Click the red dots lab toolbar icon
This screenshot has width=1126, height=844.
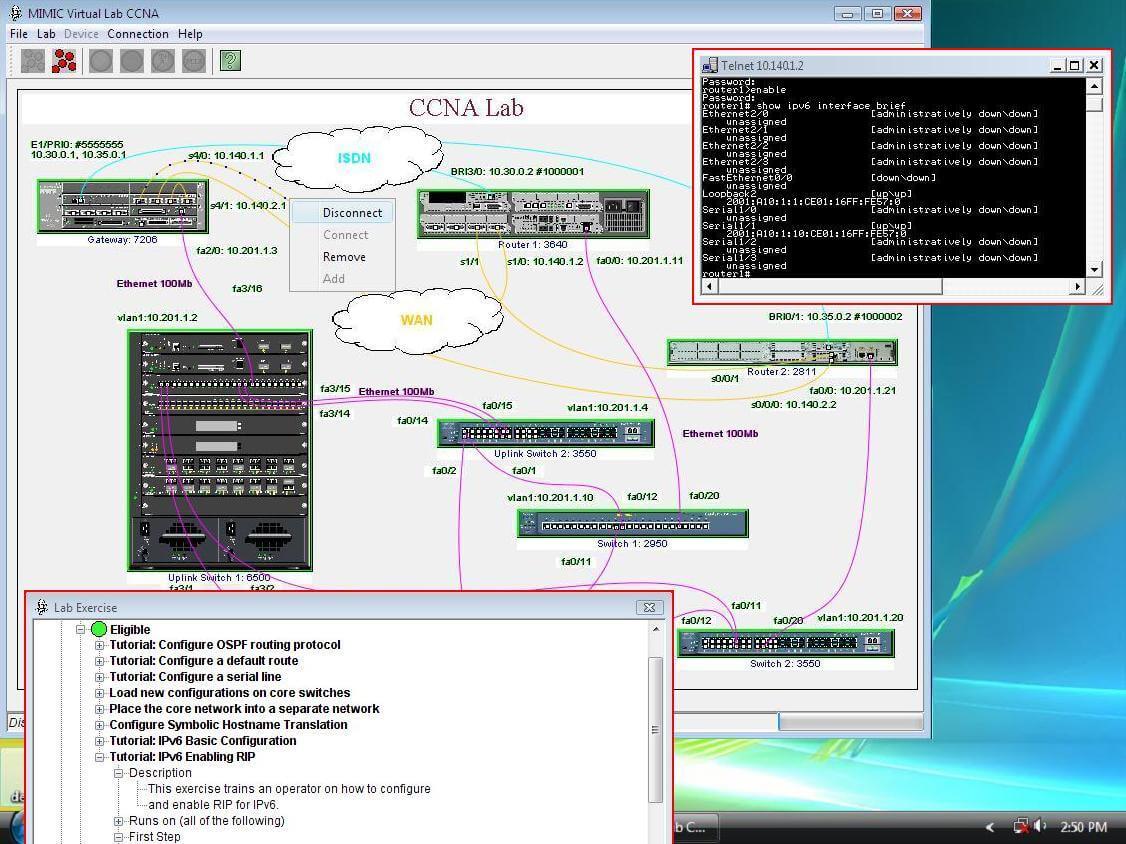point(64,61)
